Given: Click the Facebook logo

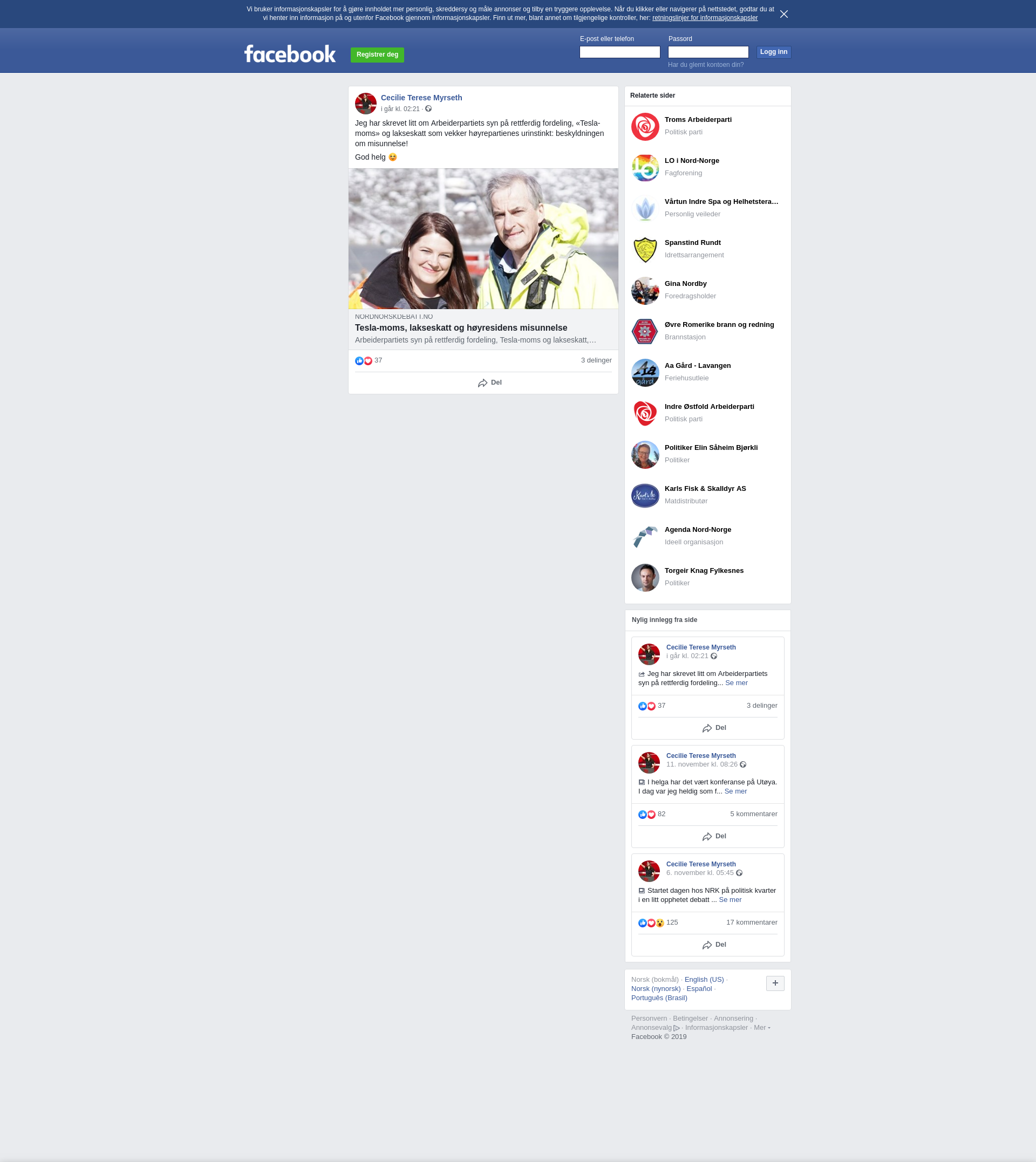Looking at the screenshot, I should tap(290, 54).
